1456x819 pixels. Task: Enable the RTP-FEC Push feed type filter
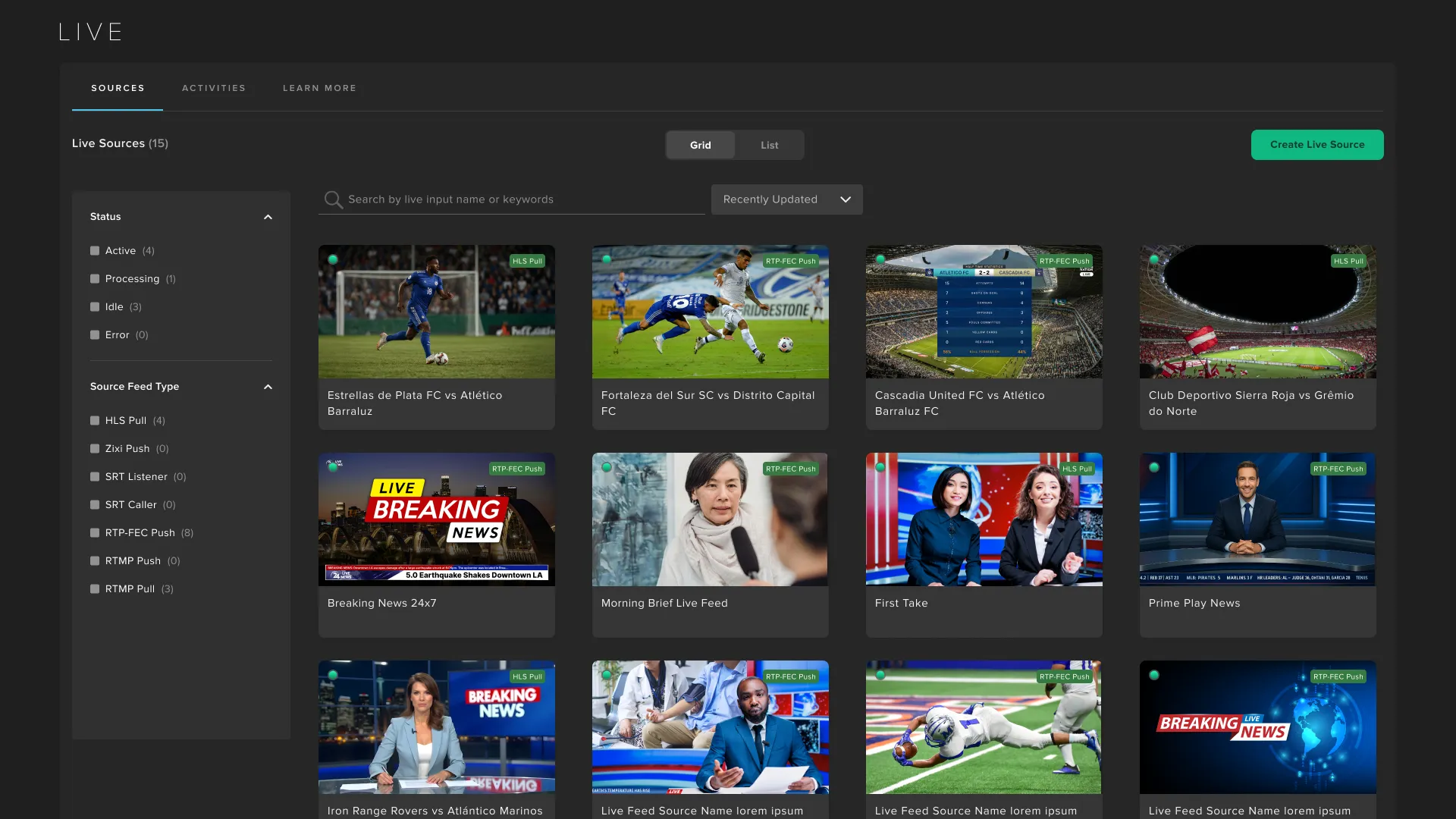(x=95, y=533)
